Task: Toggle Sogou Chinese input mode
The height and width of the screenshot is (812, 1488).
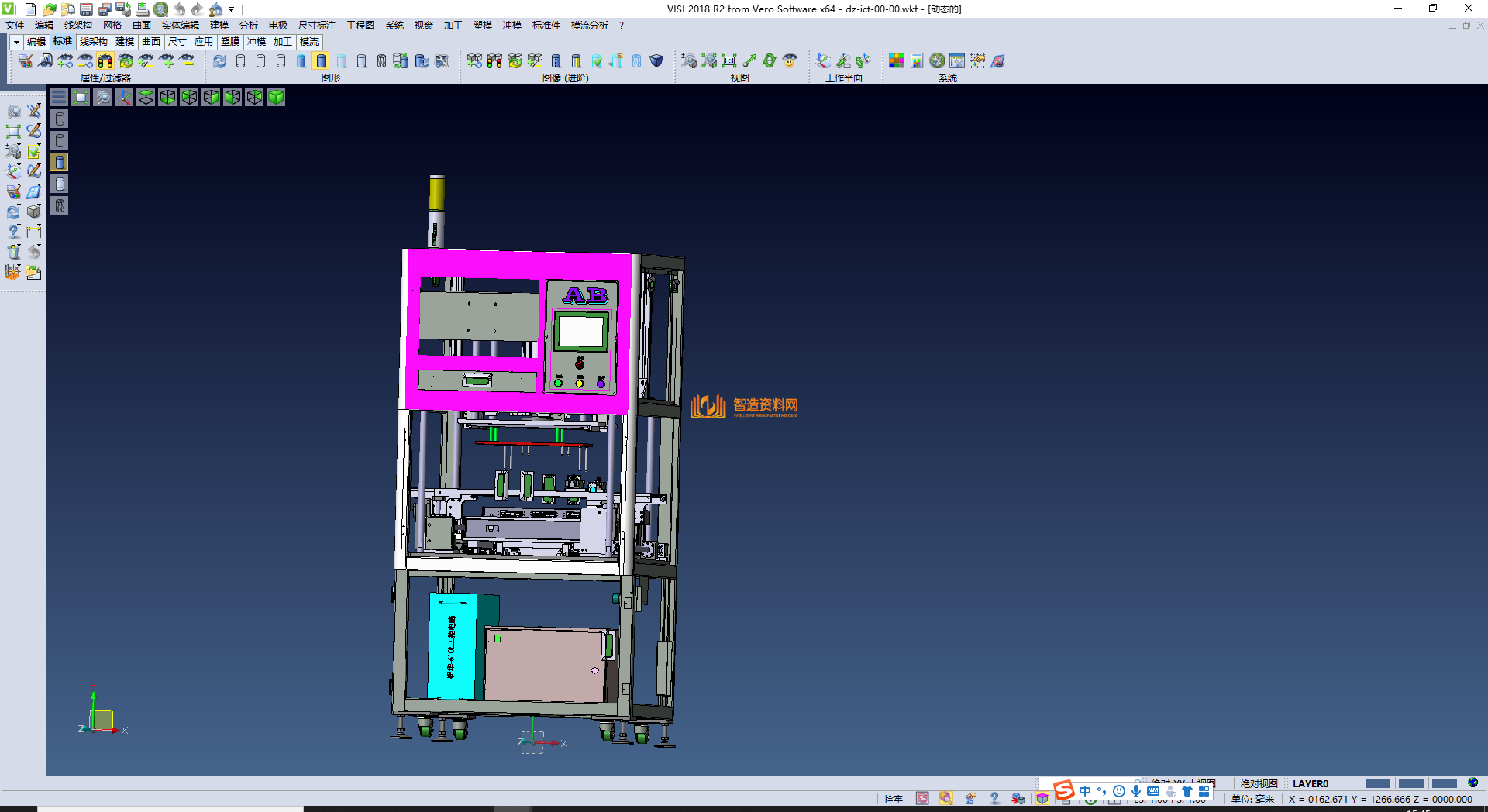Action: point(1085,791)
